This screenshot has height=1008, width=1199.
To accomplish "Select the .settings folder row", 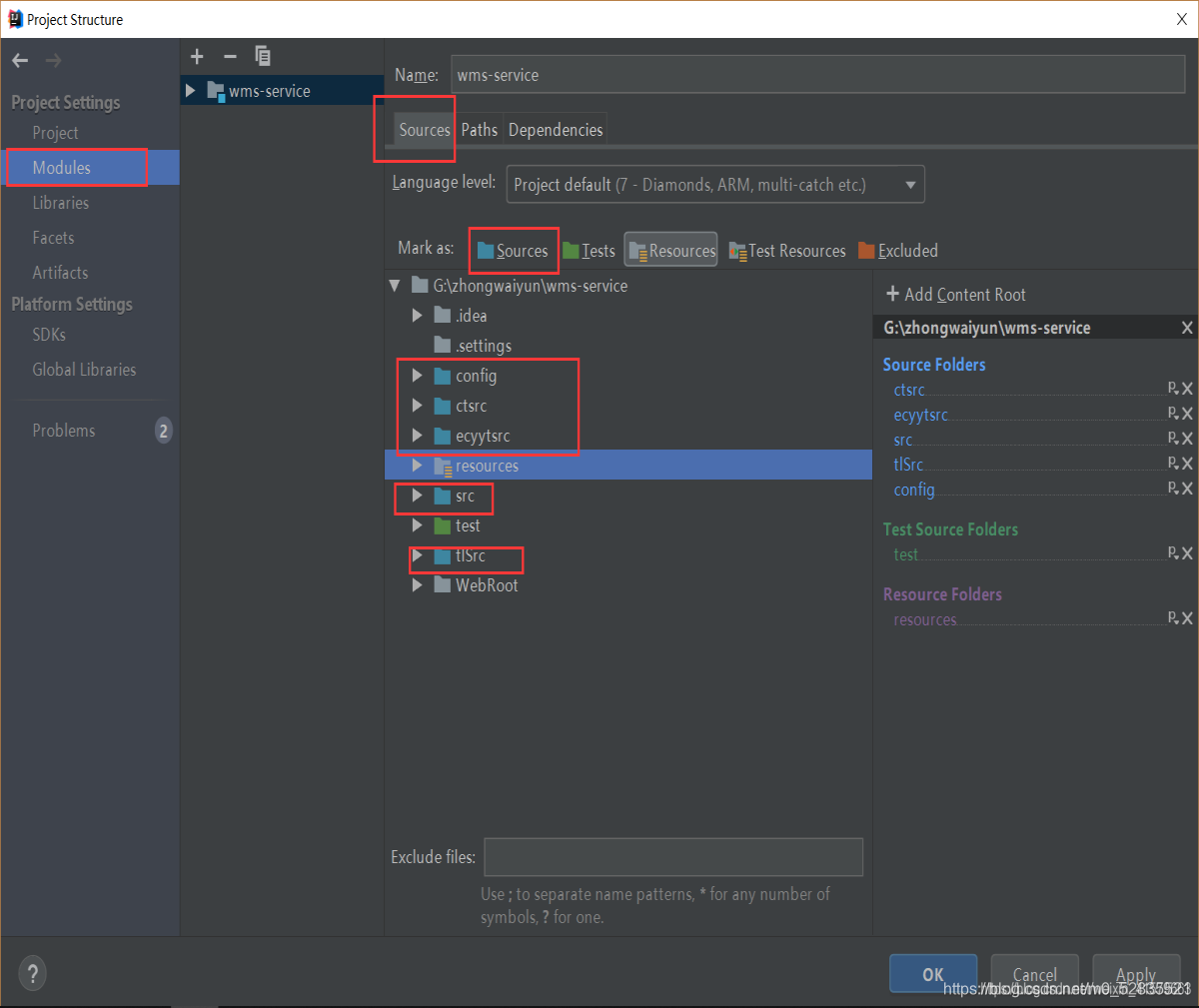I will pos(628,346).
